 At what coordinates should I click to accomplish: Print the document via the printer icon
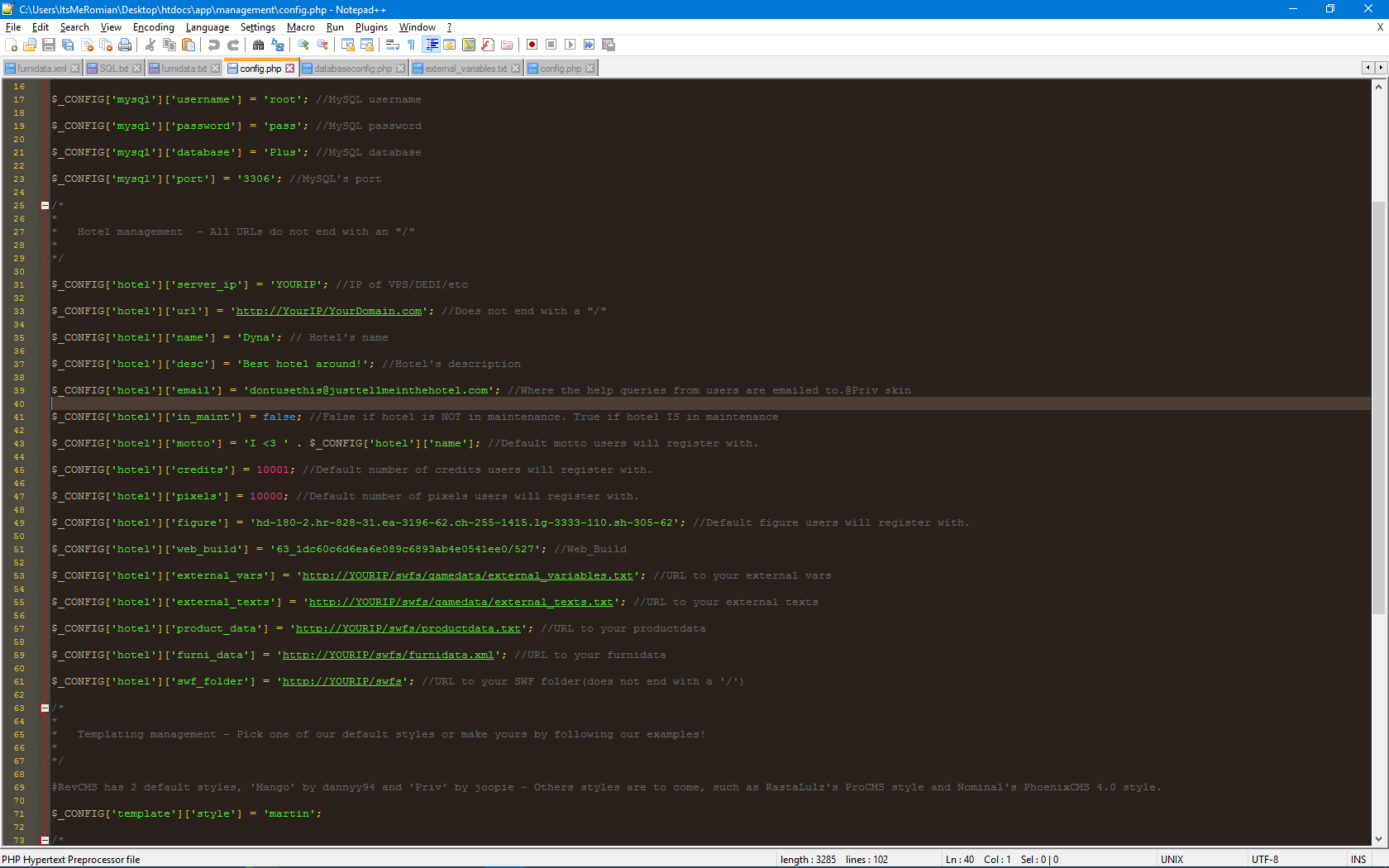(125, 45)
